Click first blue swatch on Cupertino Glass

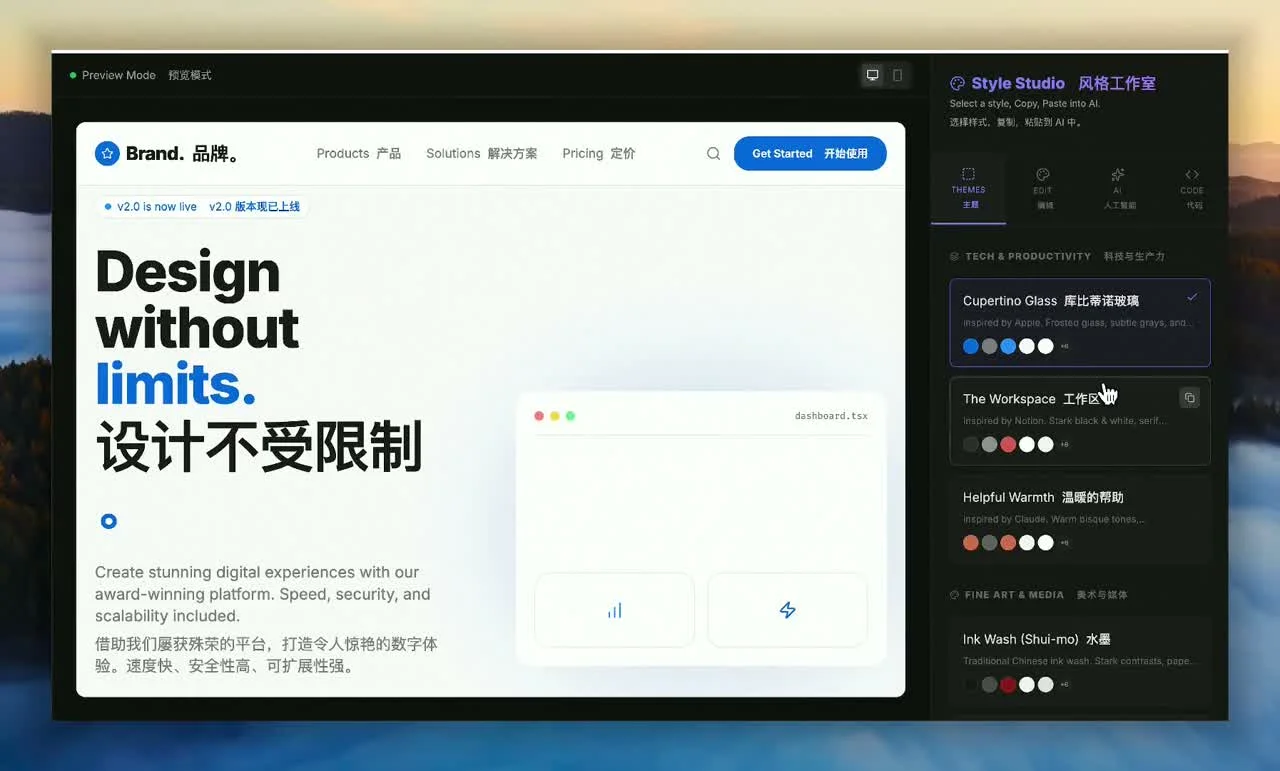pos(971,346)
